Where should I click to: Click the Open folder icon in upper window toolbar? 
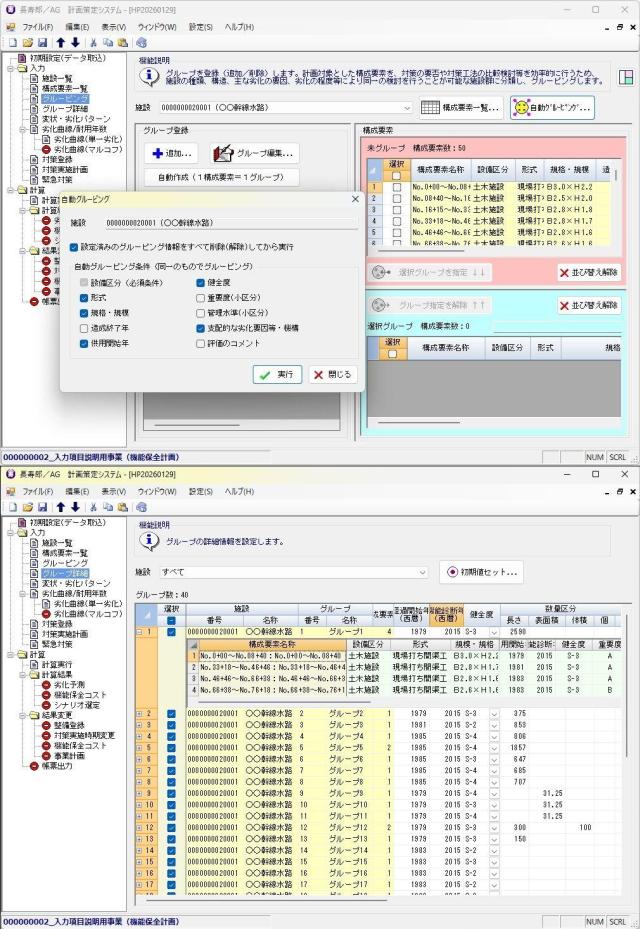tap(27, 43)
